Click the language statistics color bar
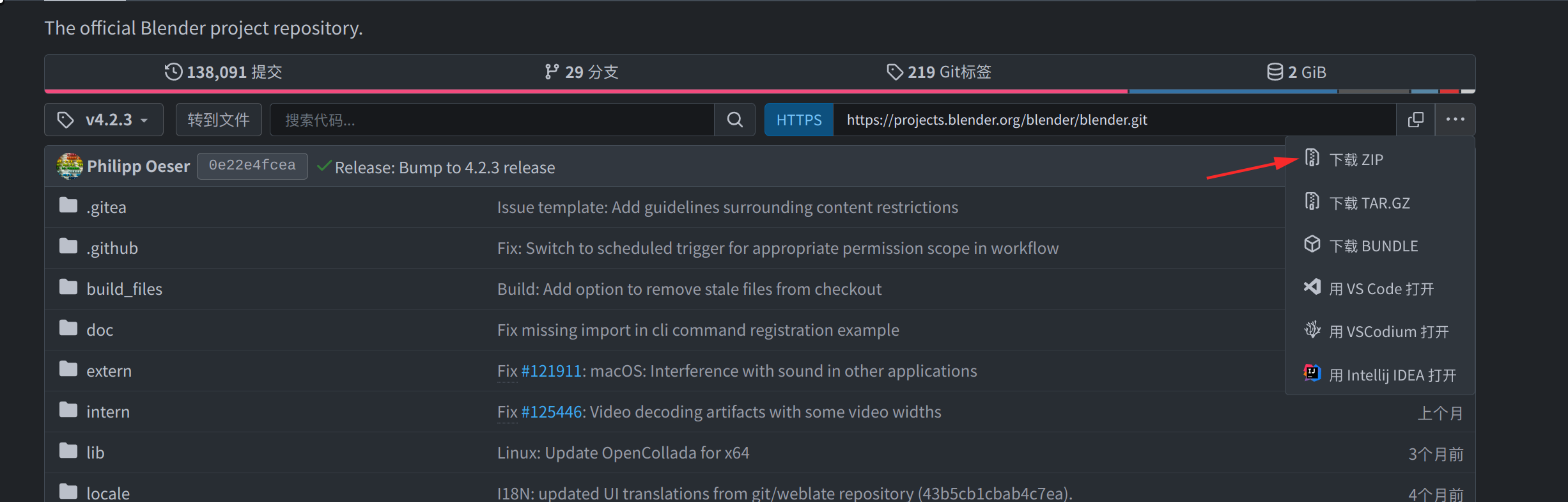 (x=759, y=91)
